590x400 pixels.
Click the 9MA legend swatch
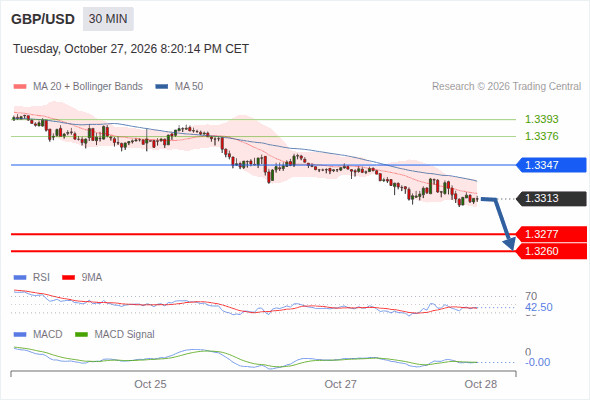[68, 278]
